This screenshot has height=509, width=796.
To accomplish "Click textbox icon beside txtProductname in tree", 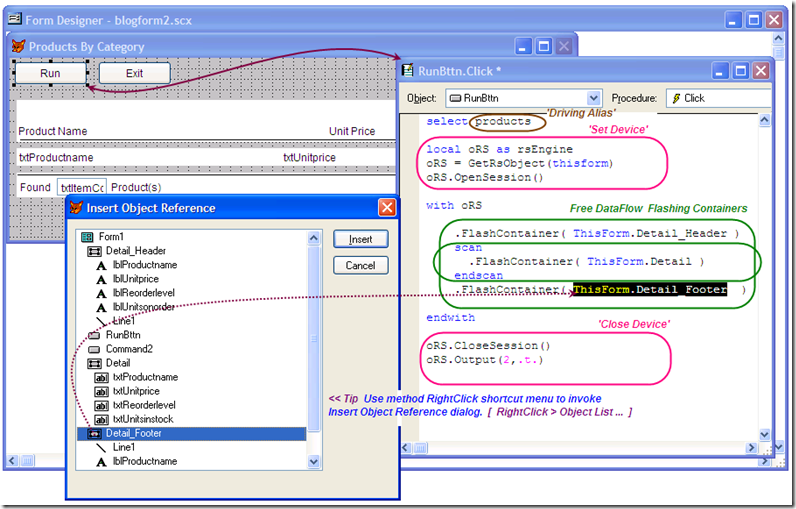I will pyautogui.click(x=102, y=378).
